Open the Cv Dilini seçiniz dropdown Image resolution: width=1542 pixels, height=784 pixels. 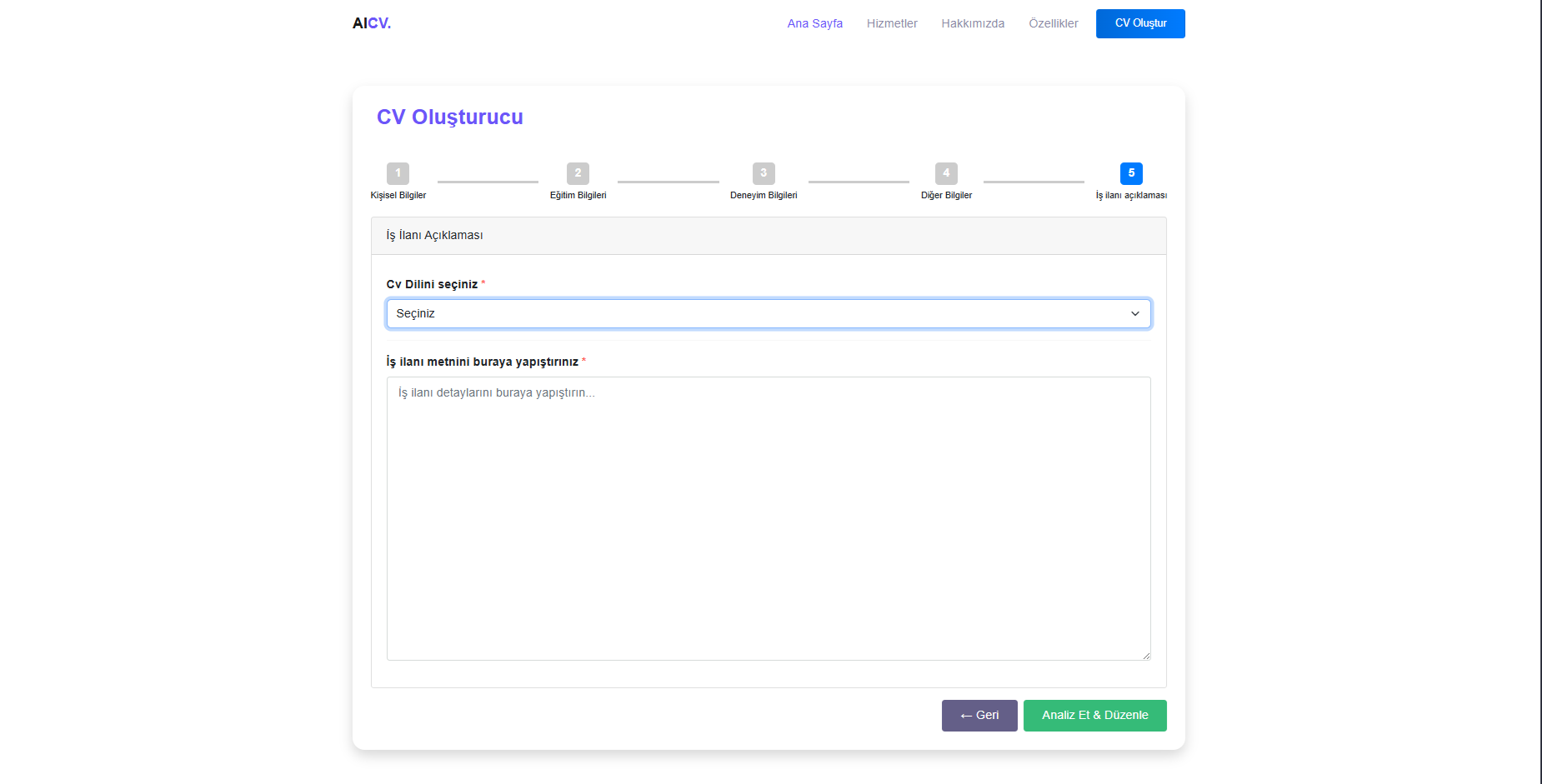click(x=767, y=314)
